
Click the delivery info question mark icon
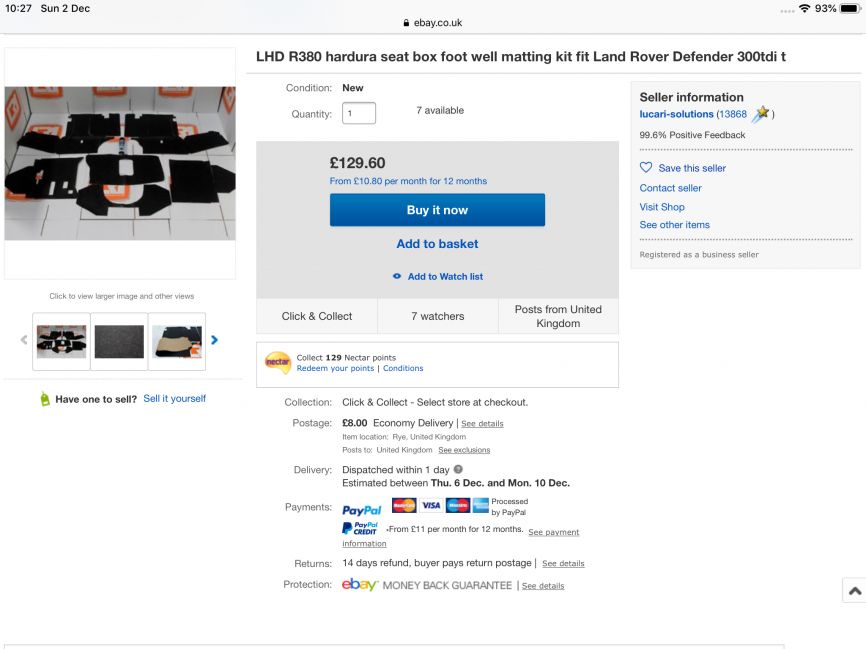click(458, 469)
